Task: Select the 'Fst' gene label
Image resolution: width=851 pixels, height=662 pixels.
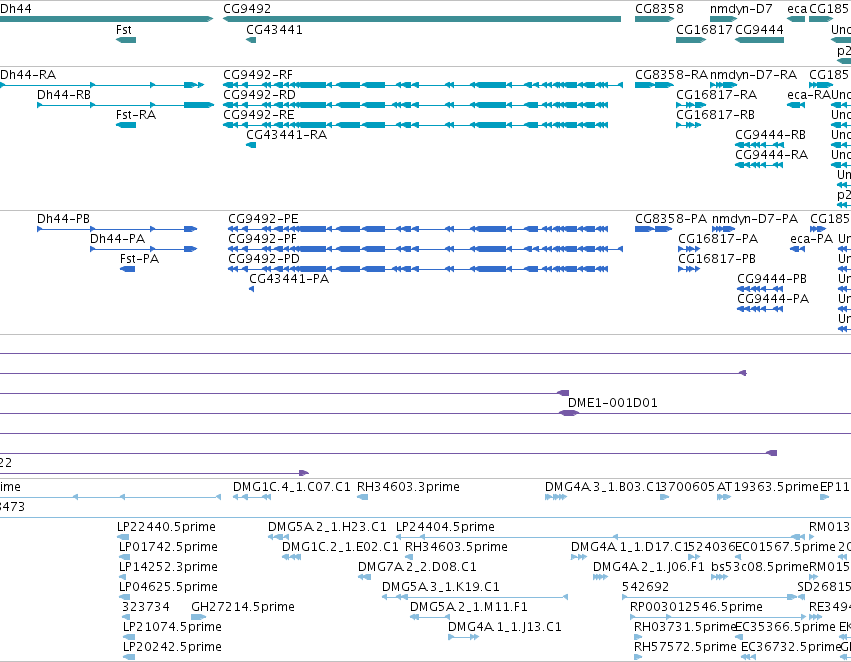Action: [x=124, y=30]
